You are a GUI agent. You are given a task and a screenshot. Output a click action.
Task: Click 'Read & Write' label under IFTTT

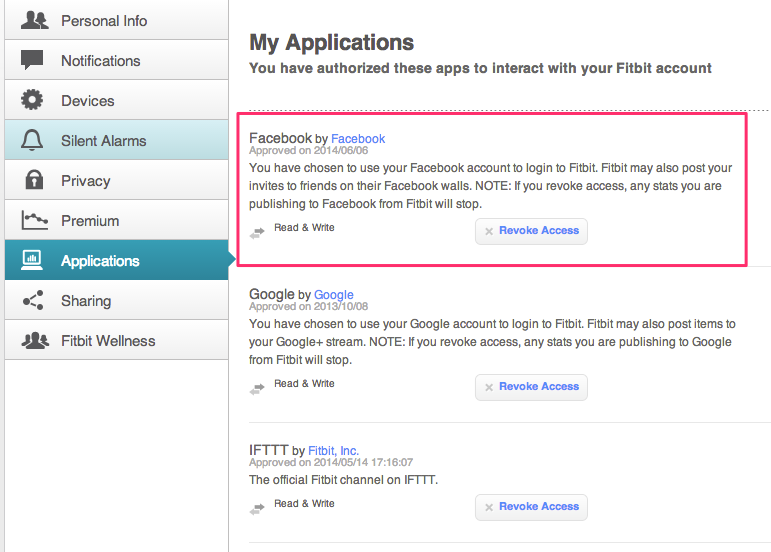click(x=304, y=503)
